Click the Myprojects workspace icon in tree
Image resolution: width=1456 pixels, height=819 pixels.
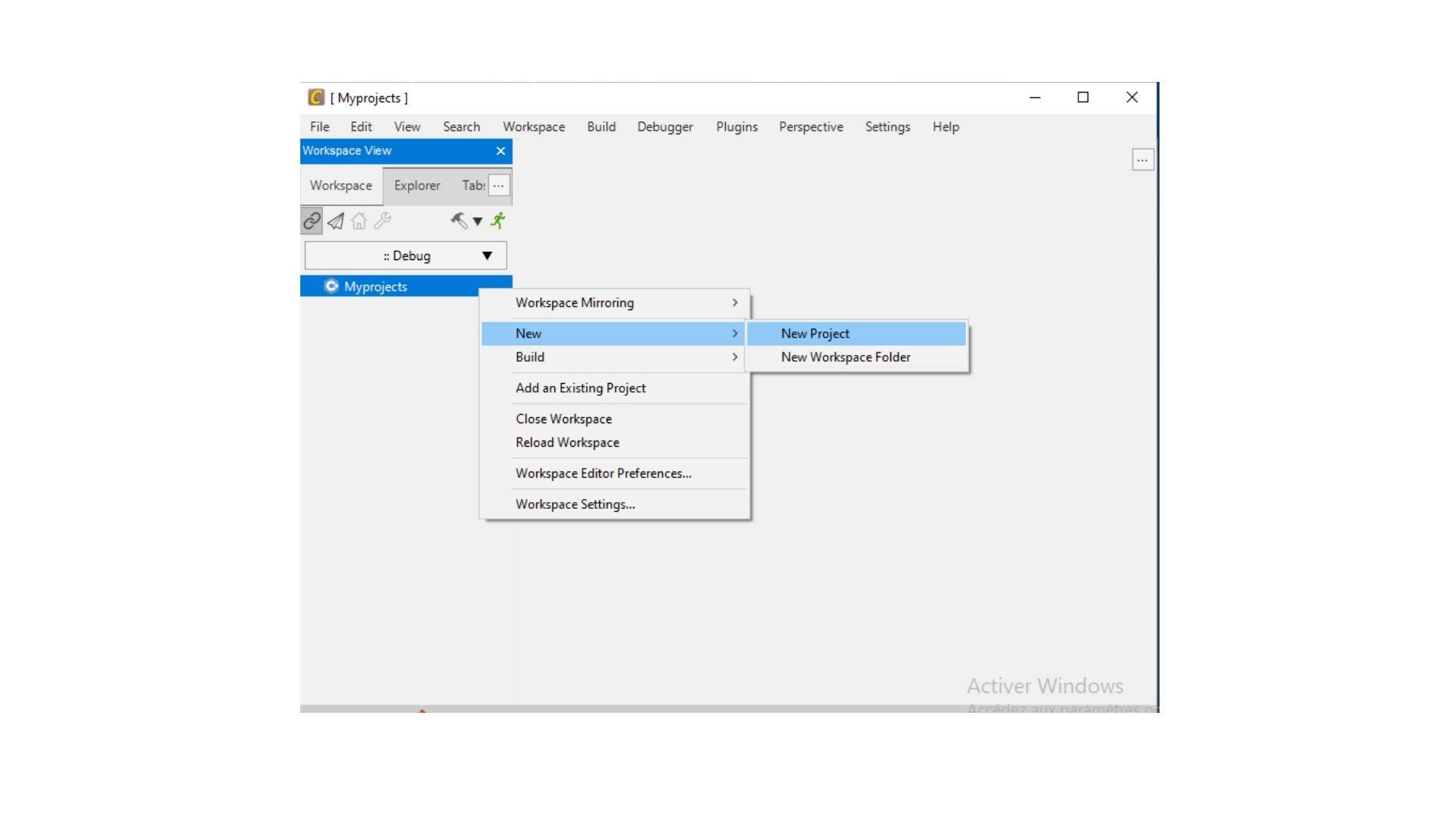(331, 286)
